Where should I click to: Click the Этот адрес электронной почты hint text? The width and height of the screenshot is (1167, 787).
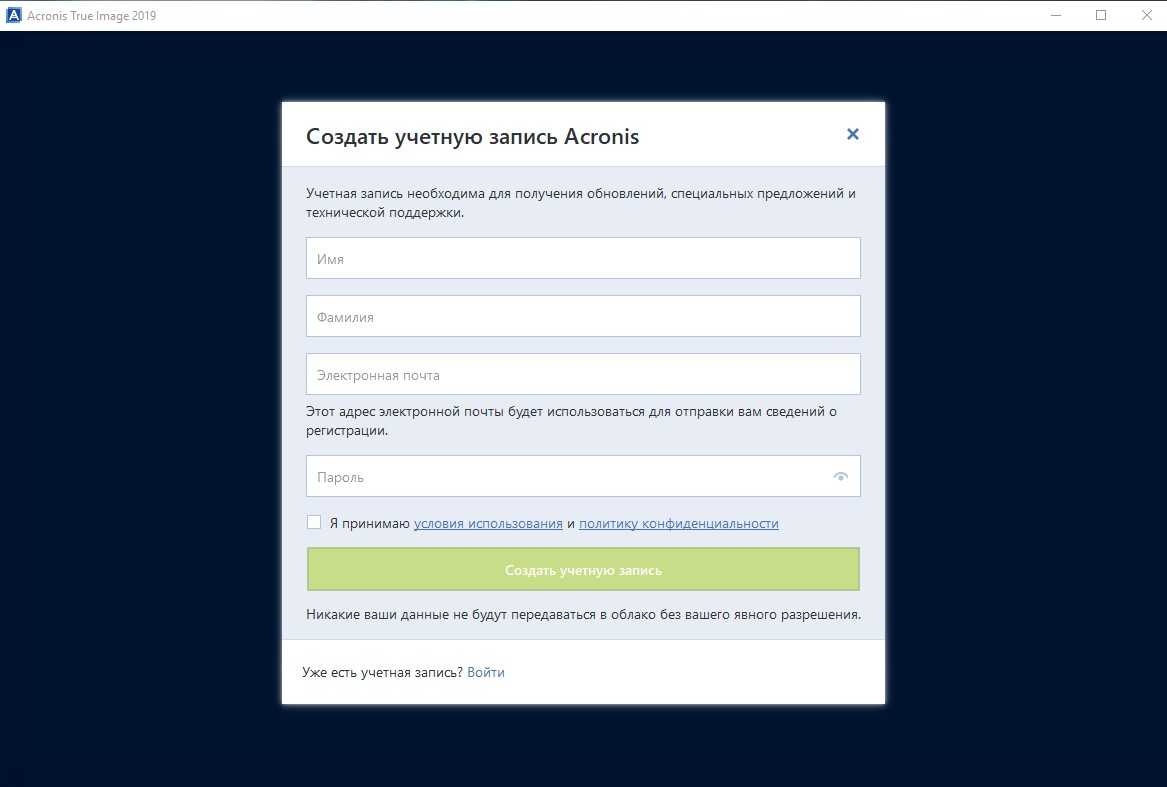[x=572, y=421]
